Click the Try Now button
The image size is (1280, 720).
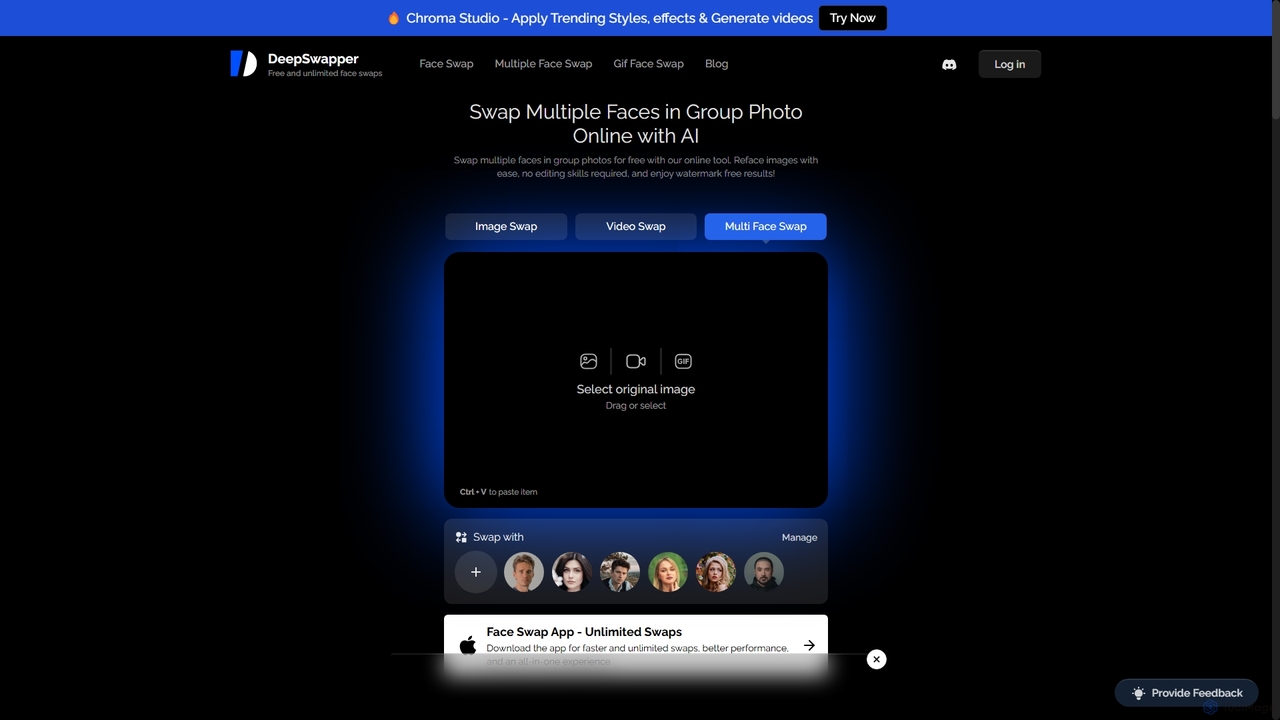(x=853, y=18)
